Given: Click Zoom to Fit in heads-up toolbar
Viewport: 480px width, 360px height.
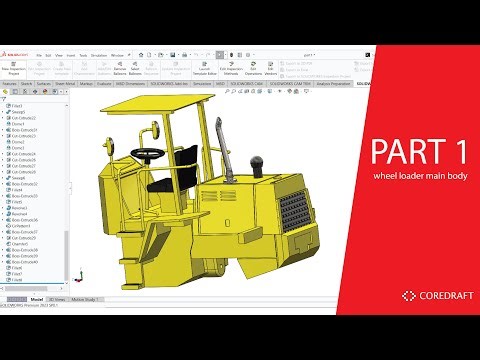Looking at the screenshot, I should tap(227, 91).
